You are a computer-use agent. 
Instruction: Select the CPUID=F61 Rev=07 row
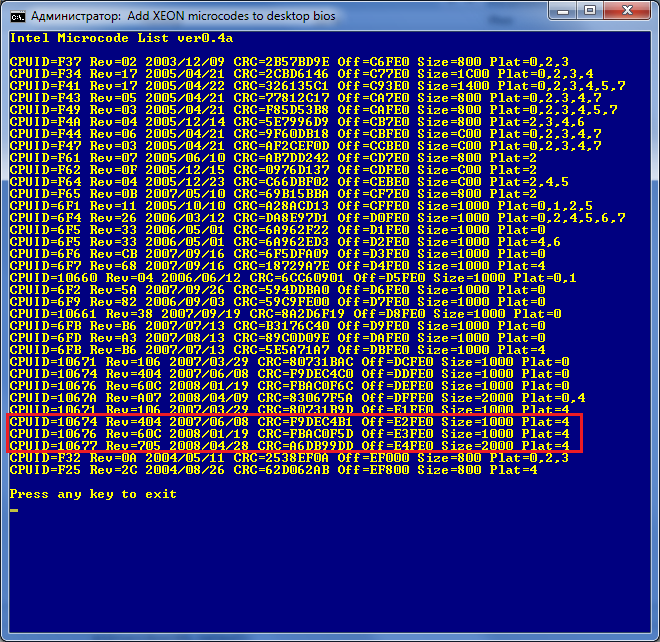pyautogui.click(x=273, y=158)
